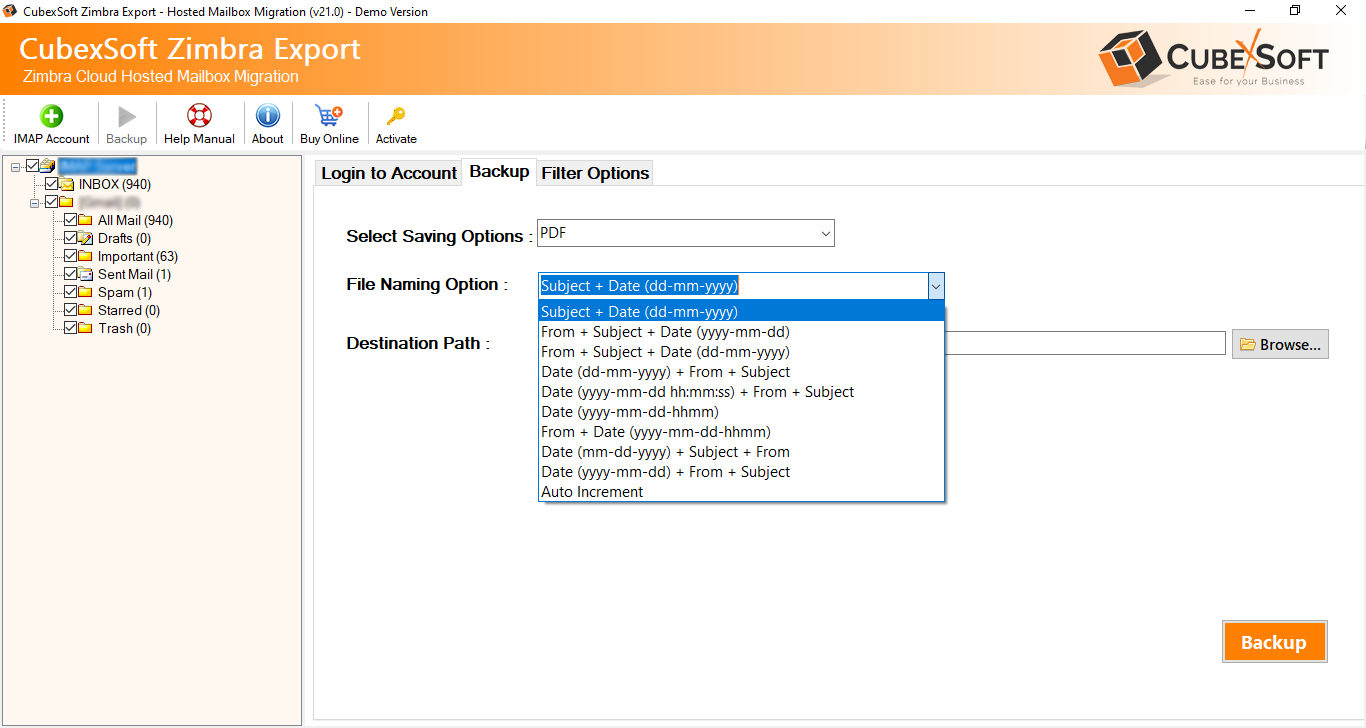Click the Buy Online cart icon
The width and height of the screenshot is (1366, 728).
(x=329, y=116)
